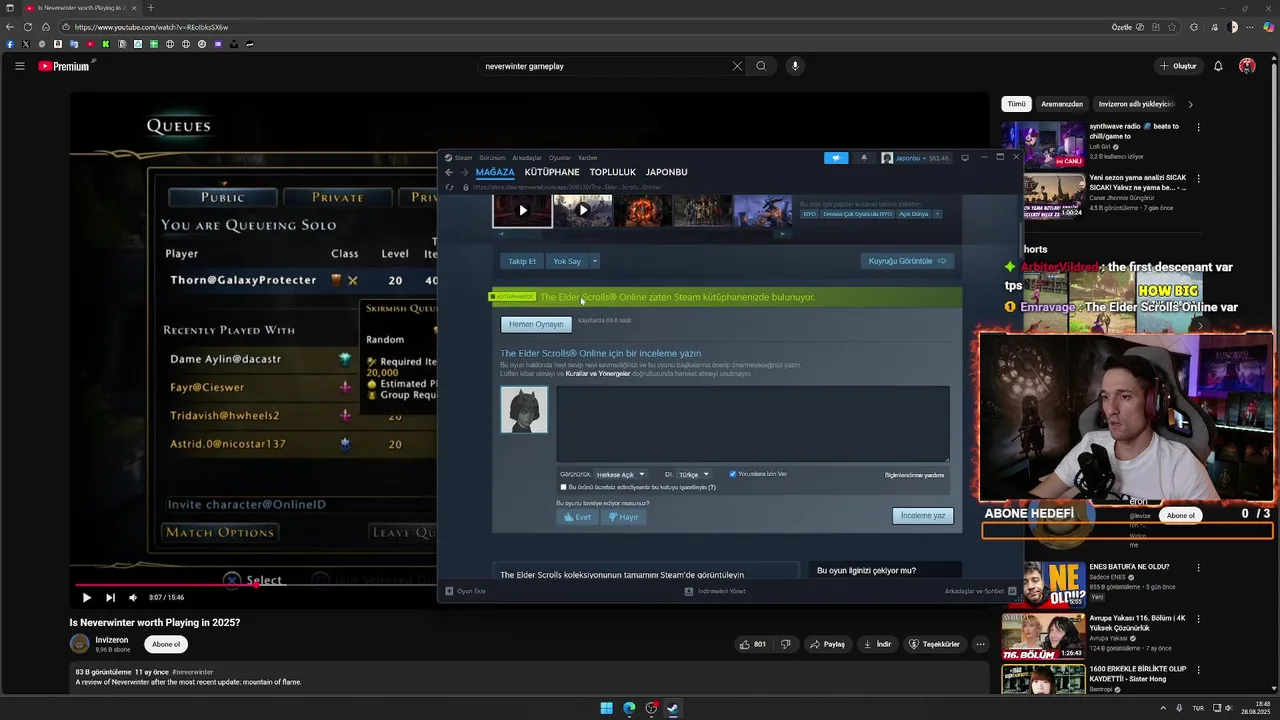Image resolution: width=1280 pixels, height=720 pixels.
Task: Reload the Steam store page
Action: coord(449,187)
